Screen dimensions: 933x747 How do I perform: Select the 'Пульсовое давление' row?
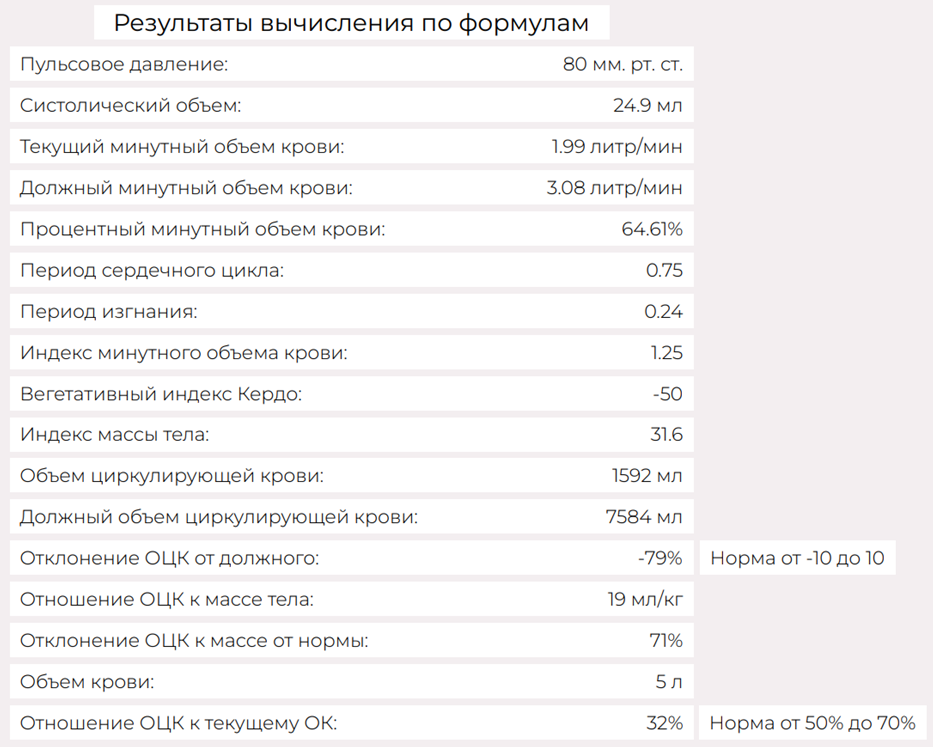(x=352, y=64)
